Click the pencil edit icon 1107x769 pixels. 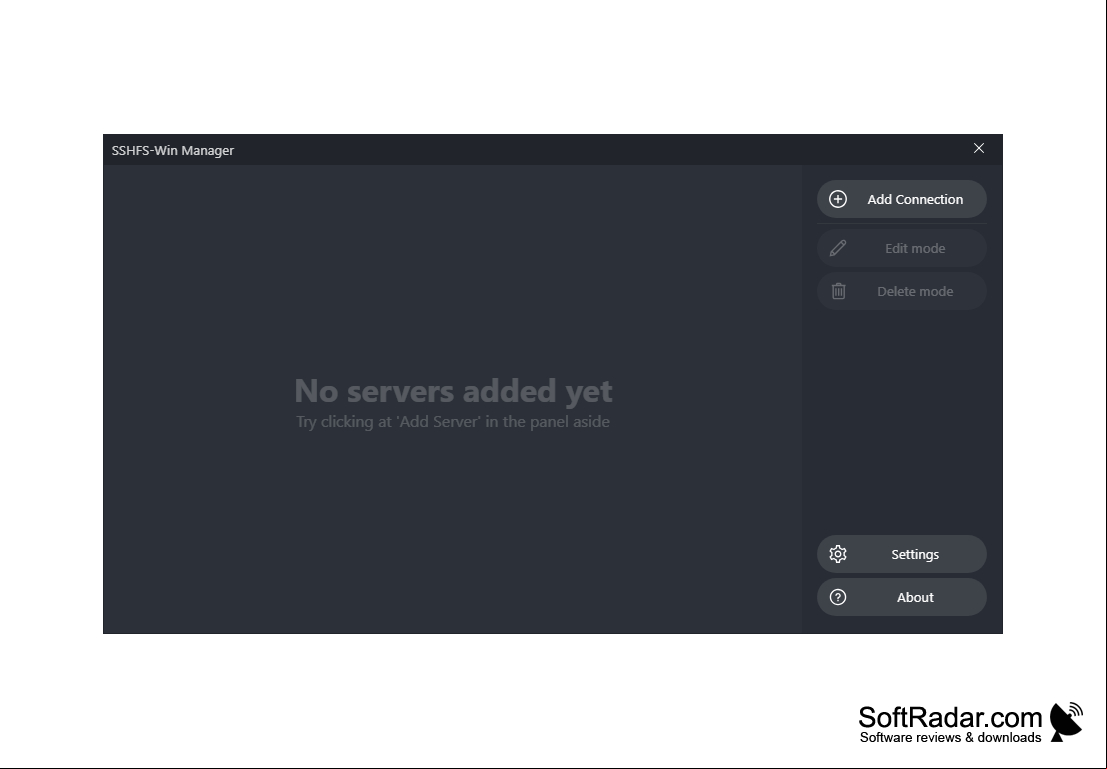tap(838, 248)
